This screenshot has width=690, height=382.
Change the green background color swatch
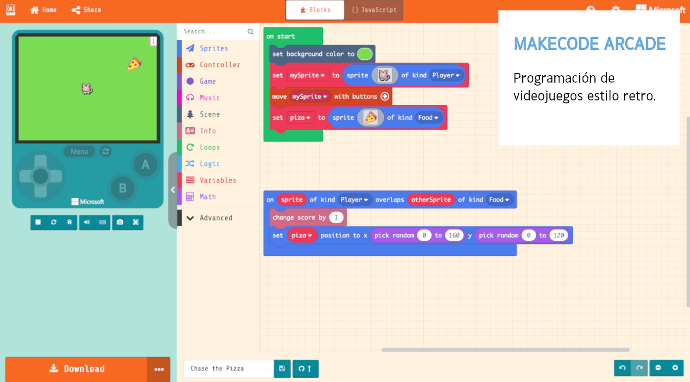[x=365, y=54]
